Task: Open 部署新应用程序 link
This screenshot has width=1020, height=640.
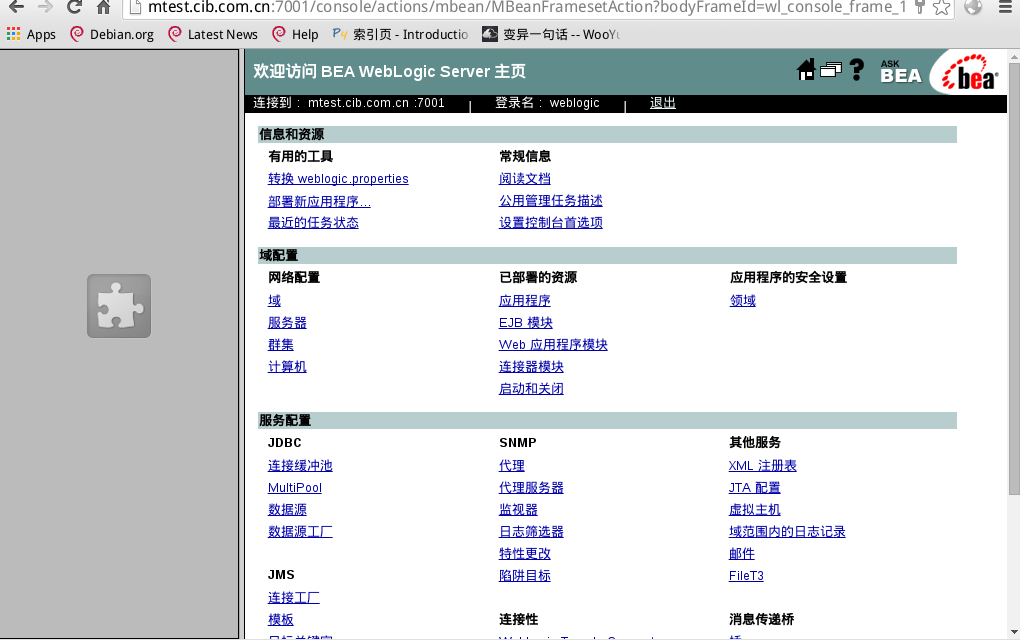Action: coord(319,202)
